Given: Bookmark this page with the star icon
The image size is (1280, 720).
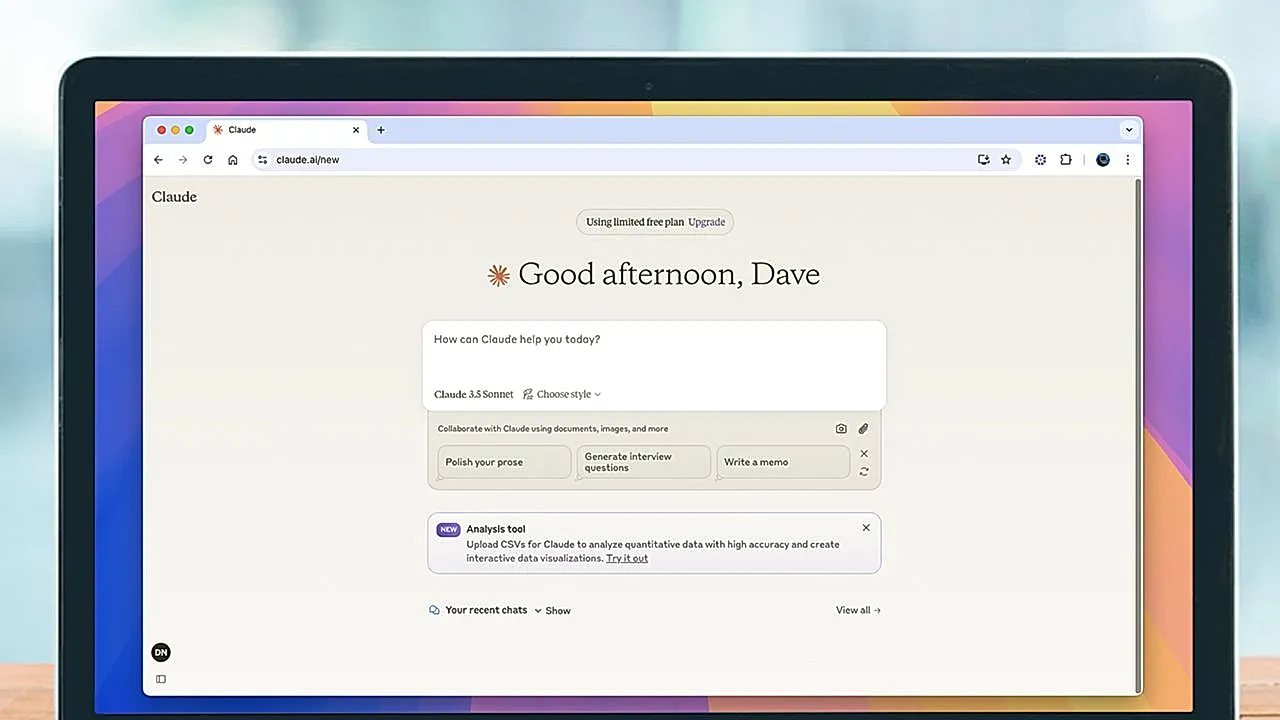Looking at the screenshot, I should coord(1006,159).
